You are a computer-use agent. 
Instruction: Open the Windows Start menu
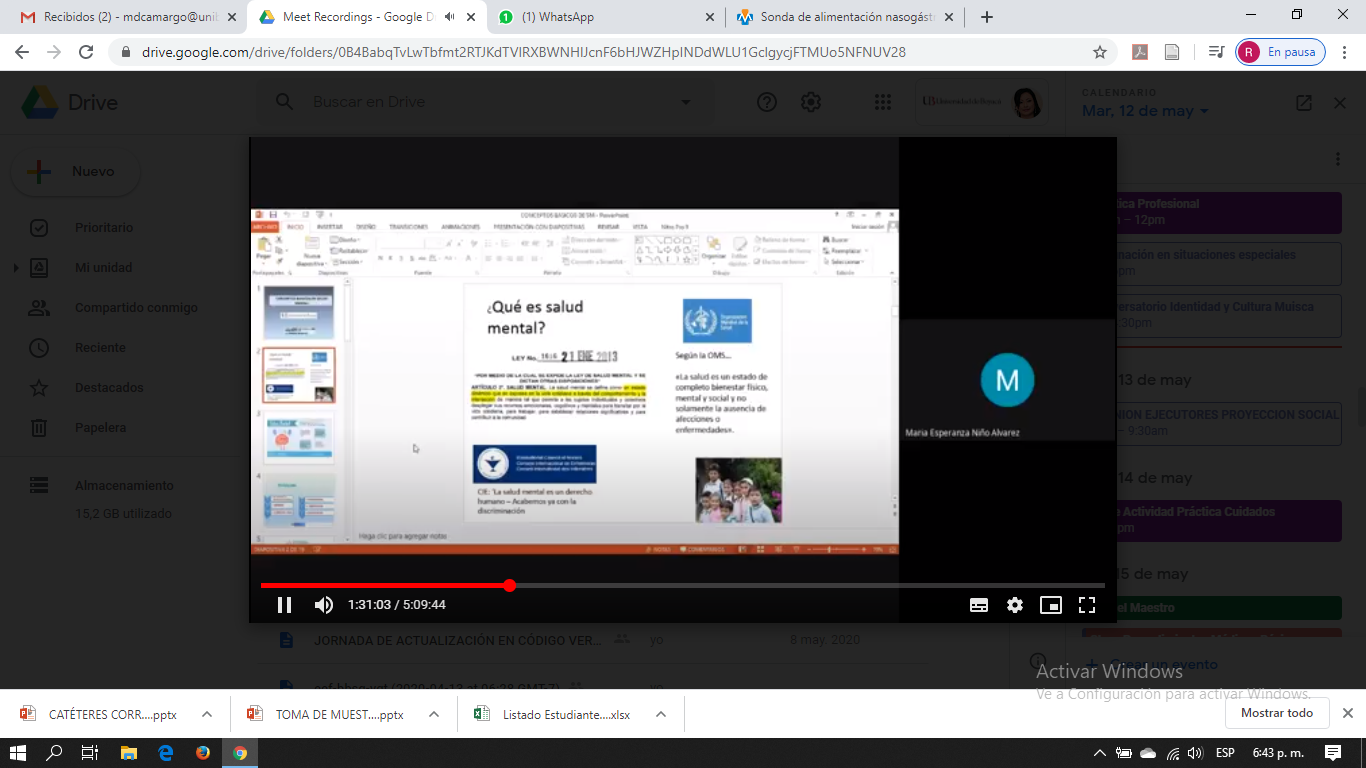pyautogui.click(x=17, y=752)
